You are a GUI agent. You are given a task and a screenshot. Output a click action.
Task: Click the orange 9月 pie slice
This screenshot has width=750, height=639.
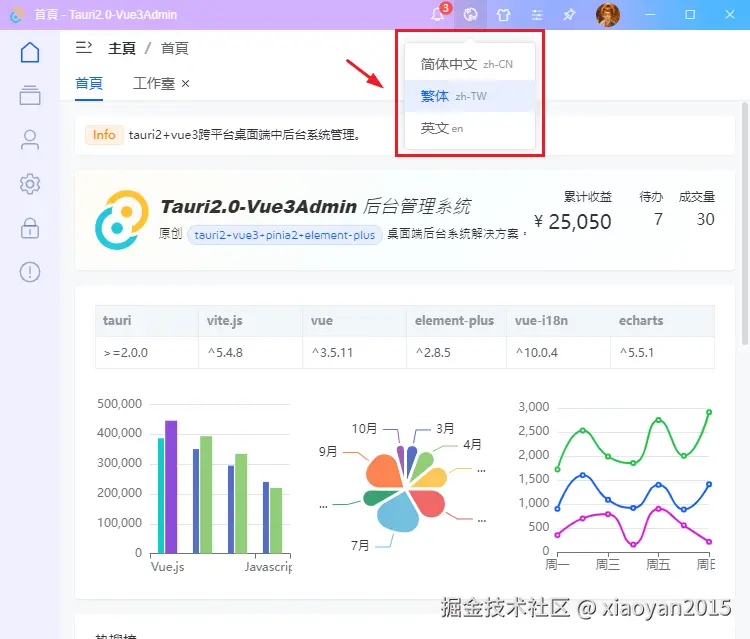tap(384, 471)
